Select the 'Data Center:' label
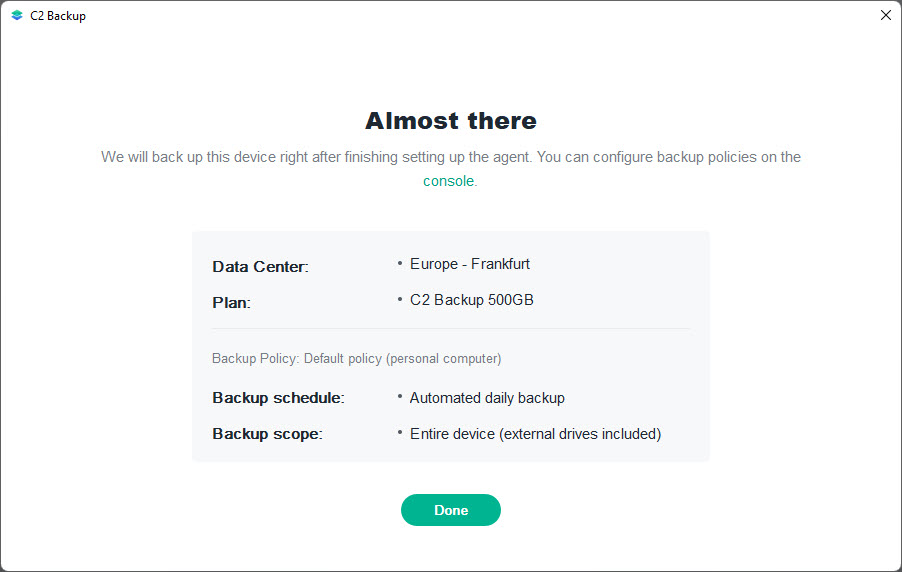 [260, 267]
